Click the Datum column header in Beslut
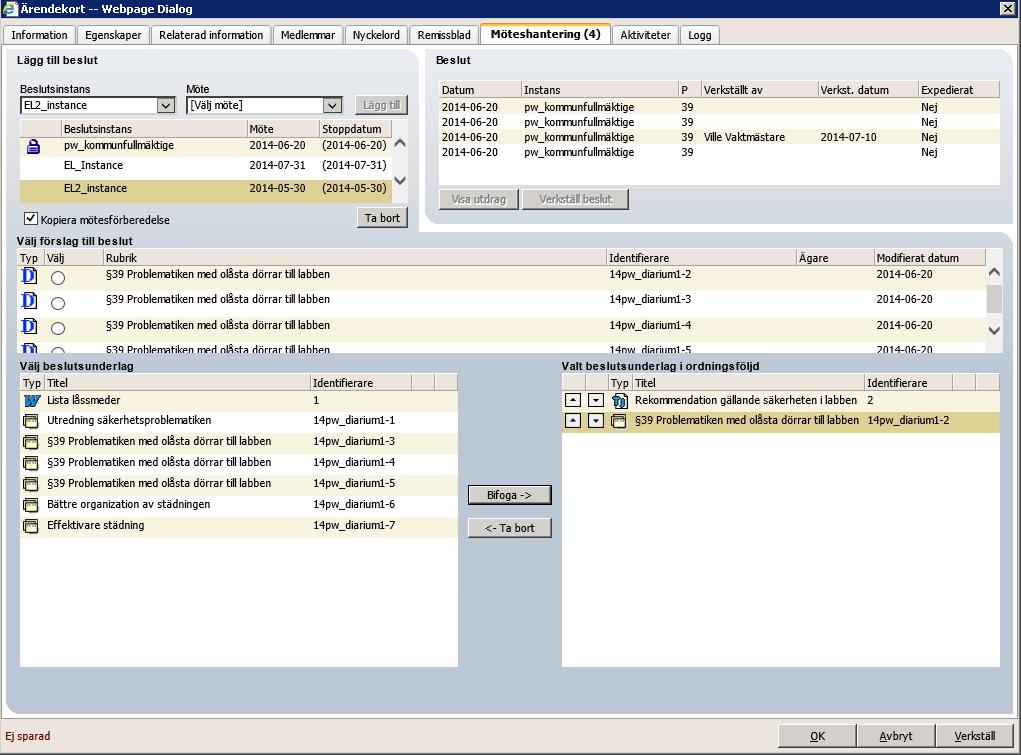Viewport: 1021px width, 755px height. click(480, 90)
